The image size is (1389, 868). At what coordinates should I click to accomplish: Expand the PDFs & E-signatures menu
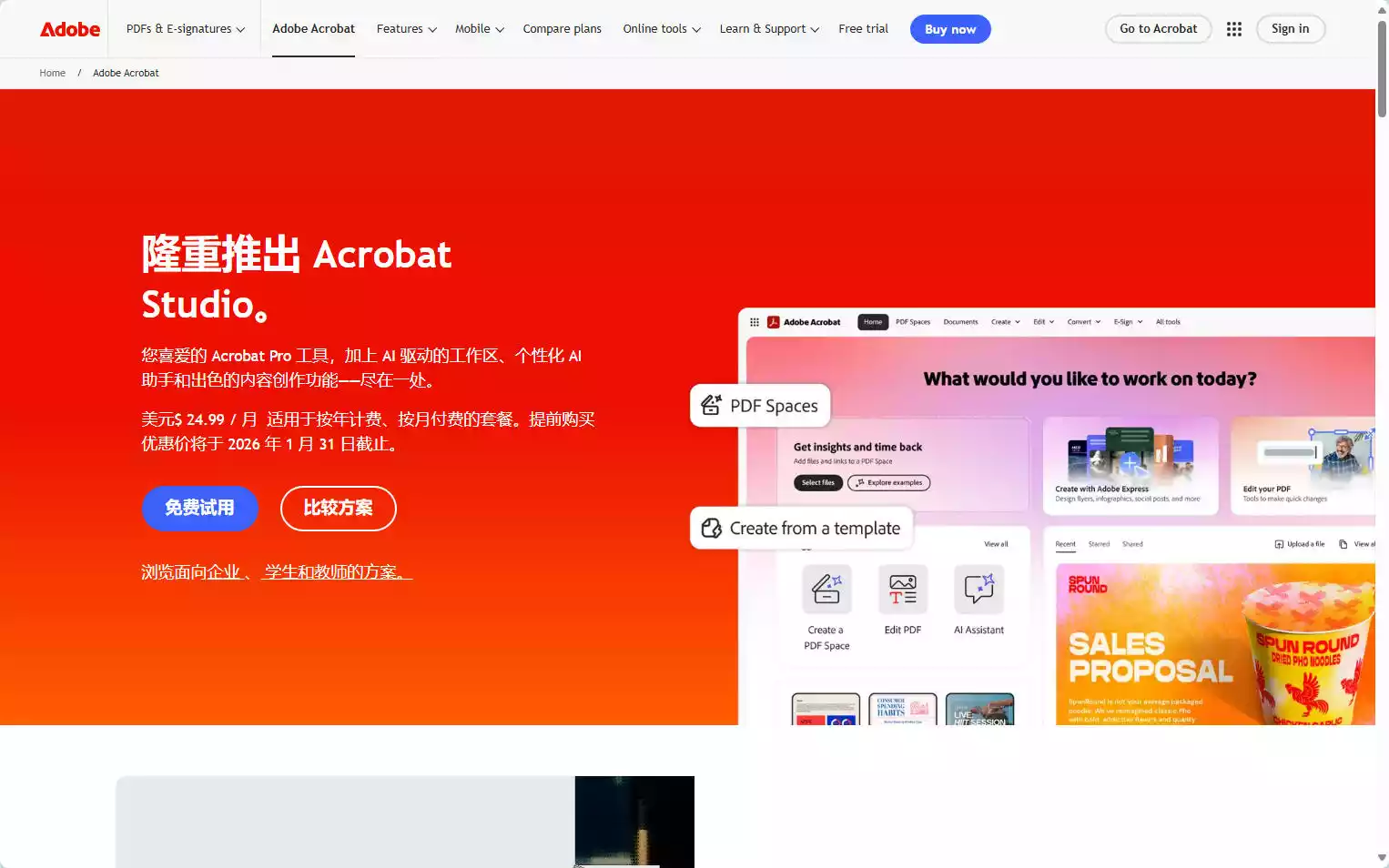pos(186,29)
